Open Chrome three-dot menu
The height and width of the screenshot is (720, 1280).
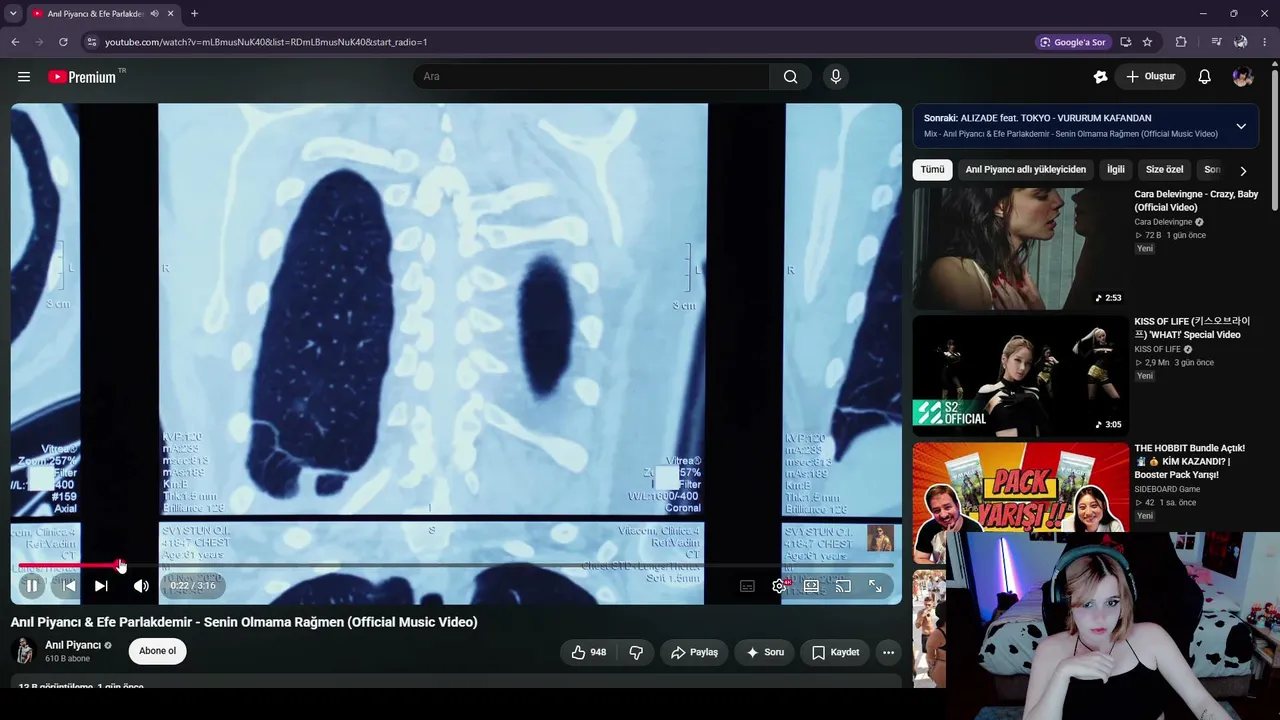point(1266,42)
